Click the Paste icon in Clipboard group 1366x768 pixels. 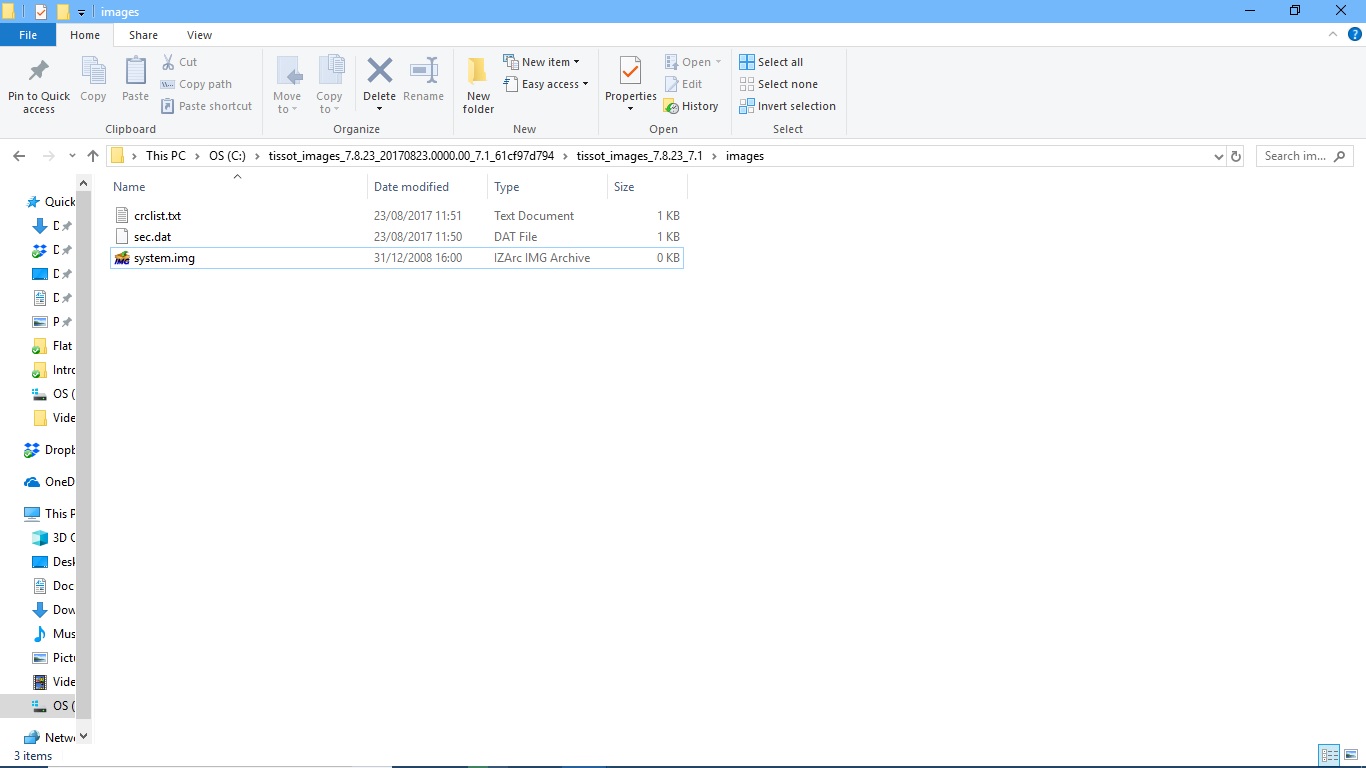[135, 72]
